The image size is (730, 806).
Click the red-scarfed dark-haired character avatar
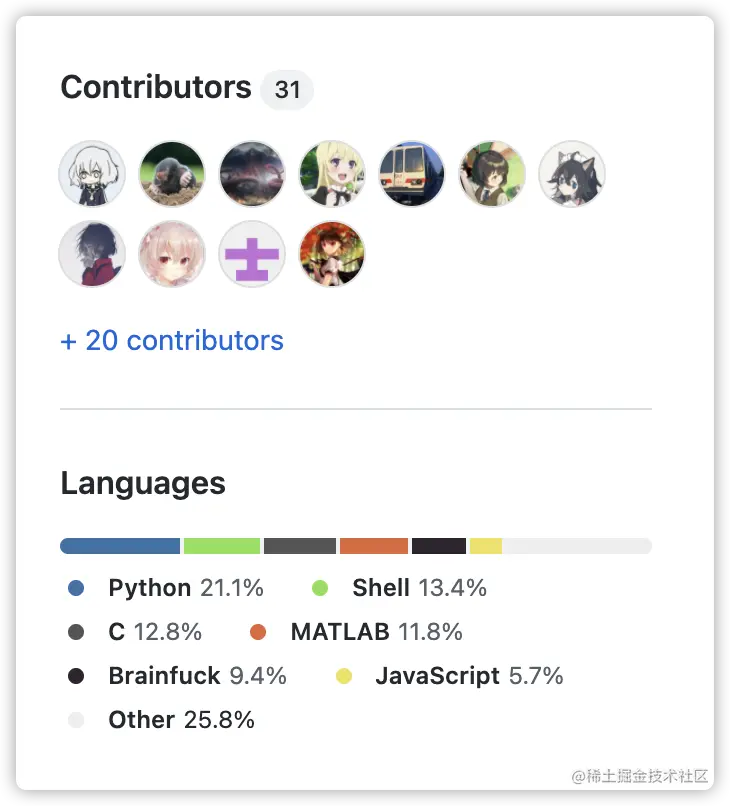point(92,254)
